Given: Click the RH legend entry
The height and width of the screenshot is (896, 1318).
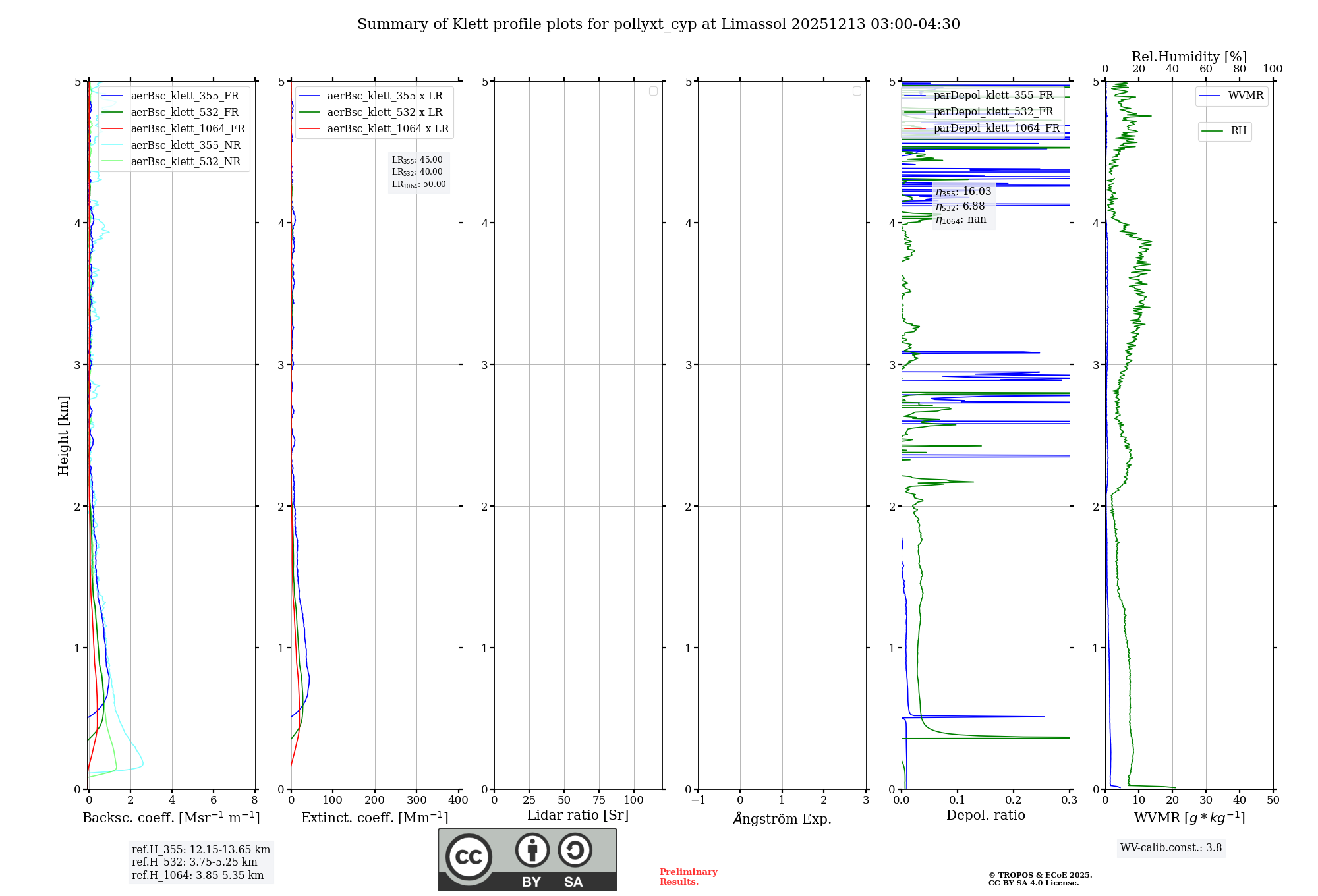Looking at the screenshot, I should (1238, 131).
